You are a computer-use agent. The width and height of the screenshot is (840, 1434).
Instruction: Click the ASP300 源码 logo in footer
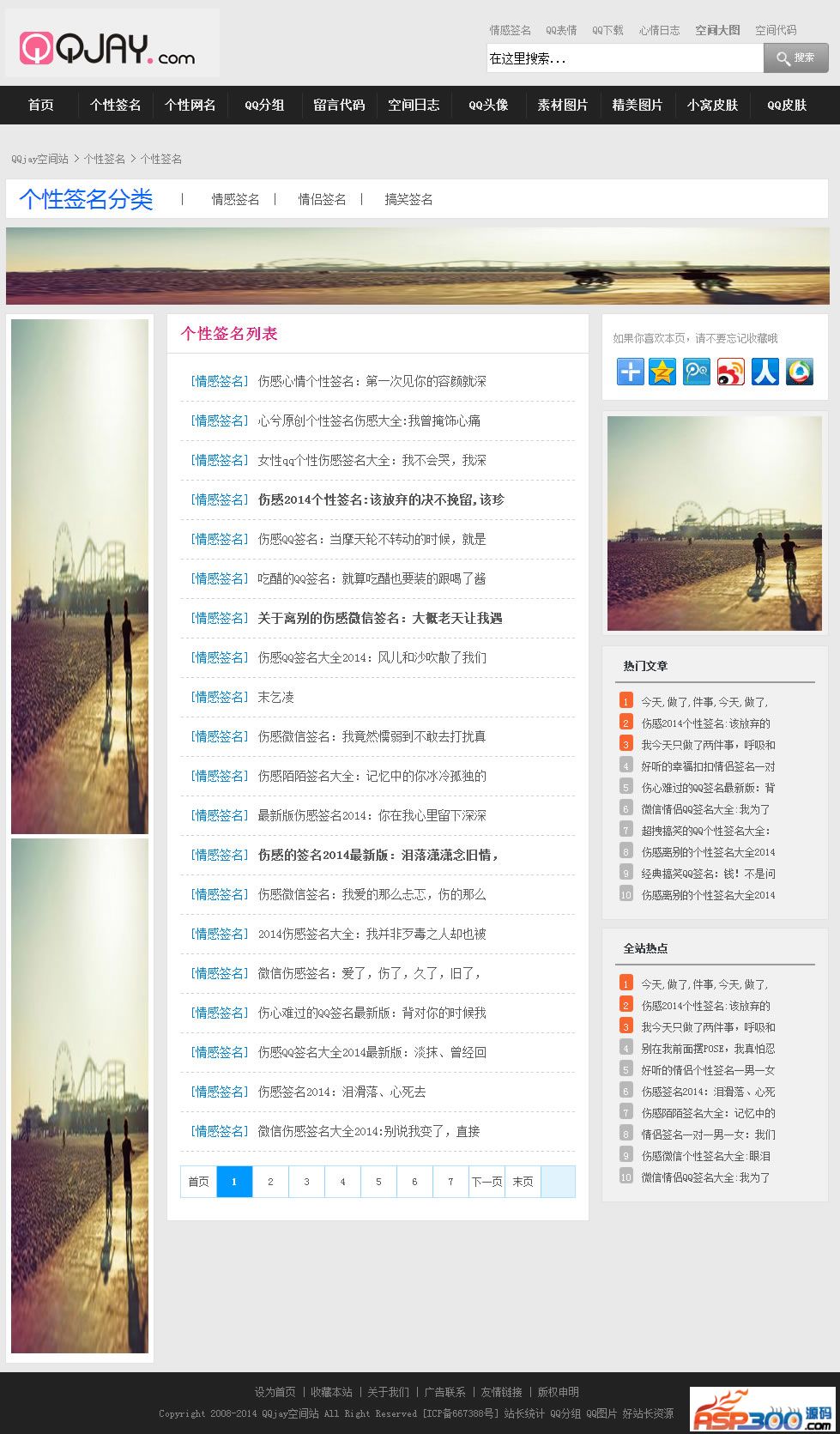pyautogui.click(x=762, y=1410)
